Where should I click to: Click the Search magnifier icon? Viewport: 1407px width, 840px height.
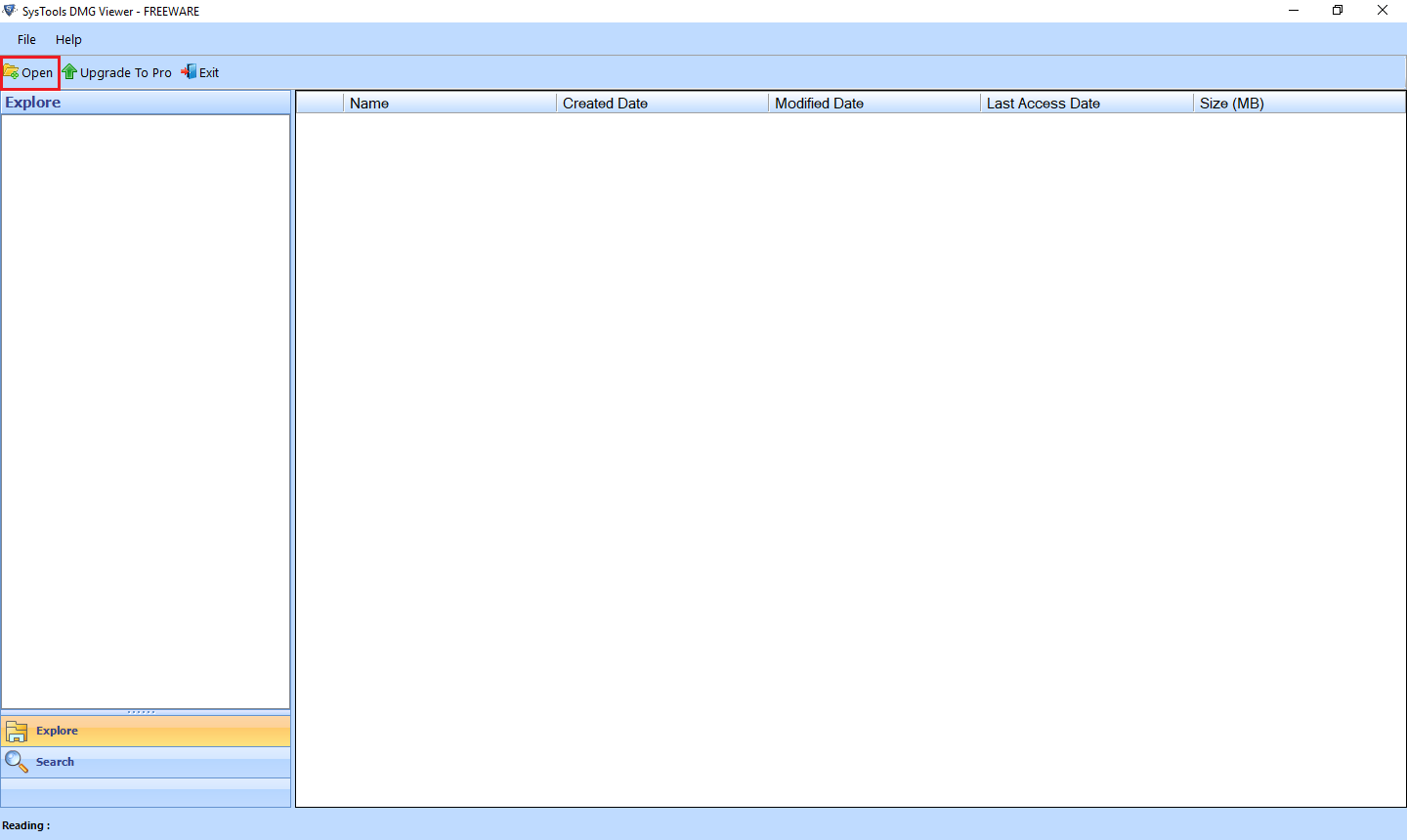click(x=17, y=762)
